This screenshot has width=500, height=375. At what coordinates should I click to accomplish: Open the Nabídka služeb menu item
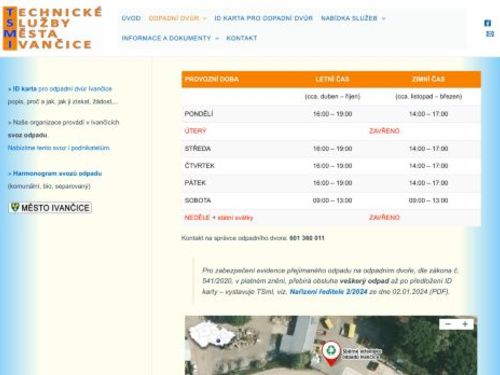click(x=349, y=18)
